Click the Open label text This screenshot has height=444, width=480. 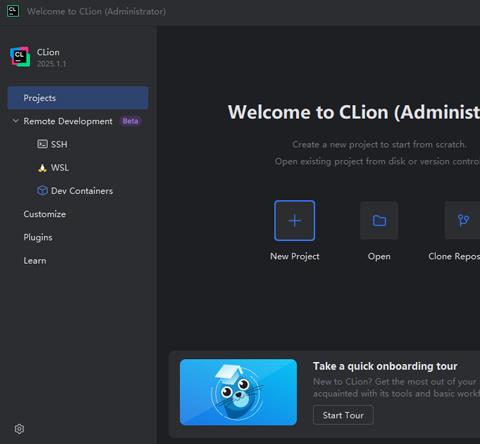[379, 256]
